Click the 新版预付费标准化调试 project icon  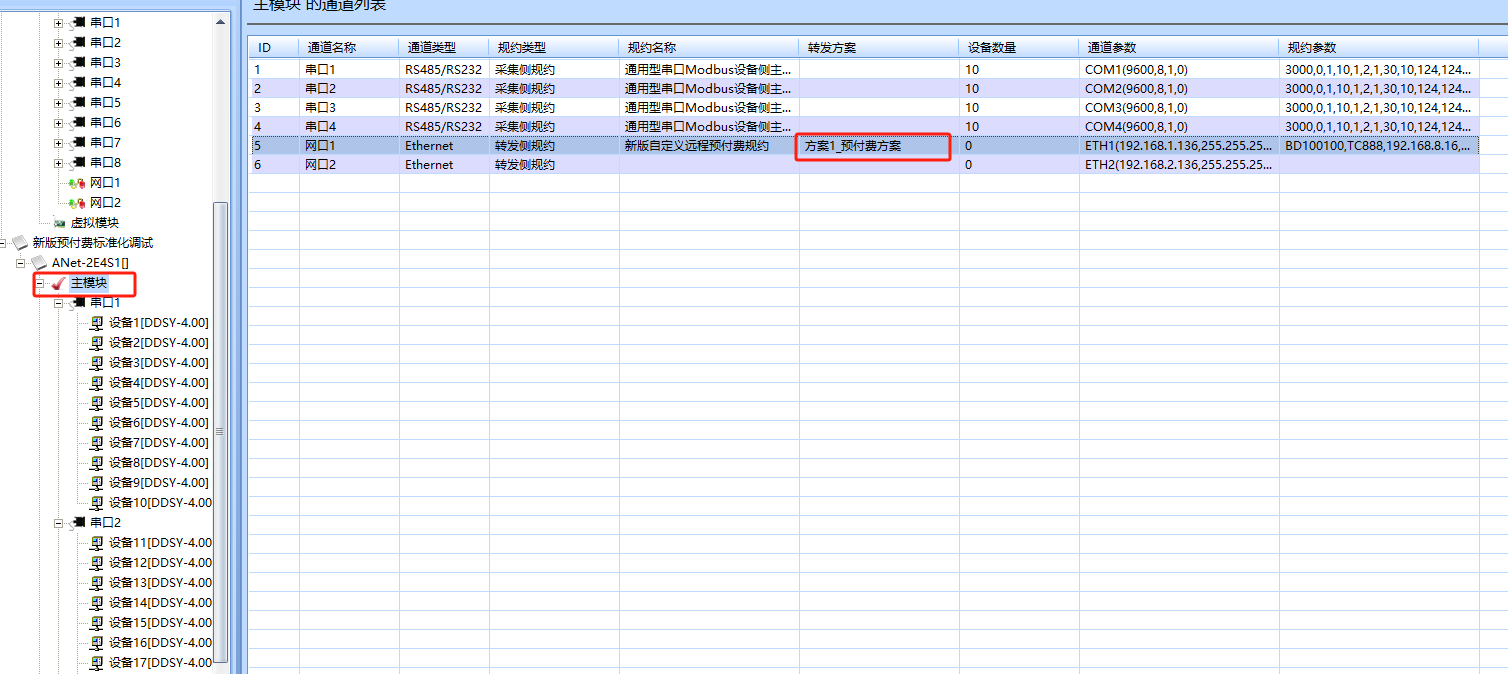coord(20,243)
